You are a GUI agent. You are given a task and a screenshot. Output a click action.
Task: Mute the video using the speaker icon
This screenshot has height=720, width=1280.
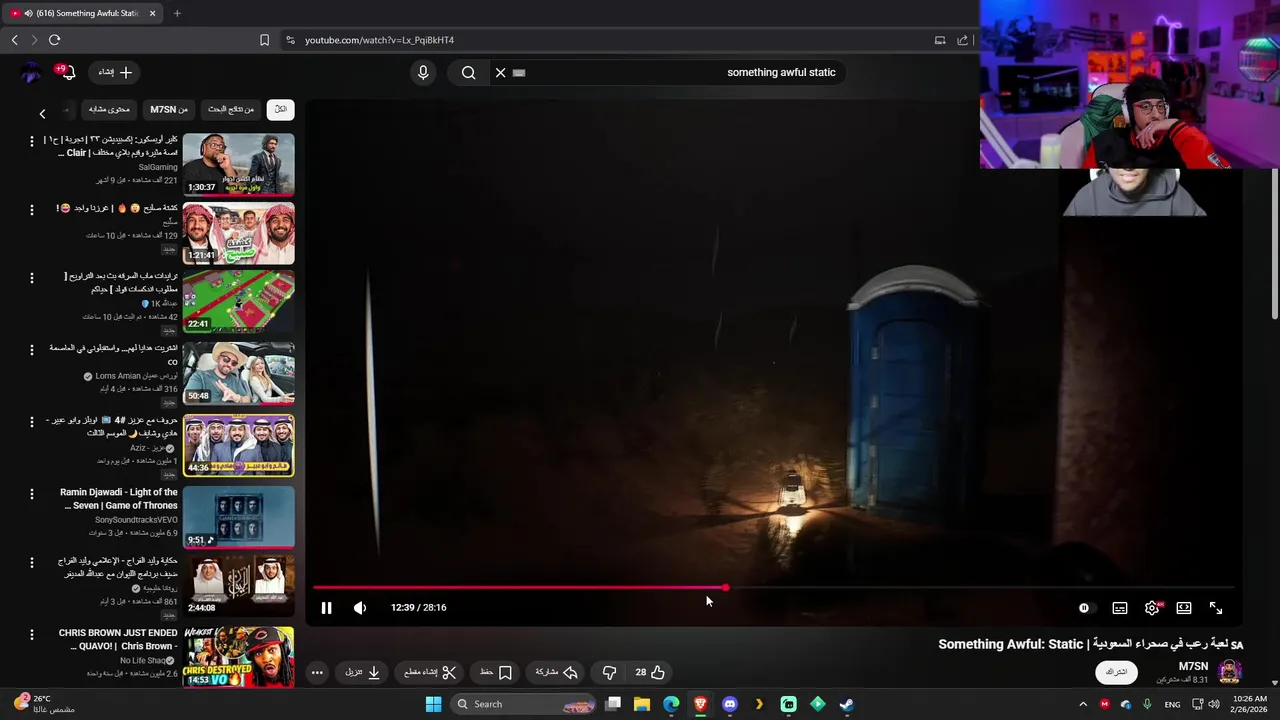[x=360, y=608]
